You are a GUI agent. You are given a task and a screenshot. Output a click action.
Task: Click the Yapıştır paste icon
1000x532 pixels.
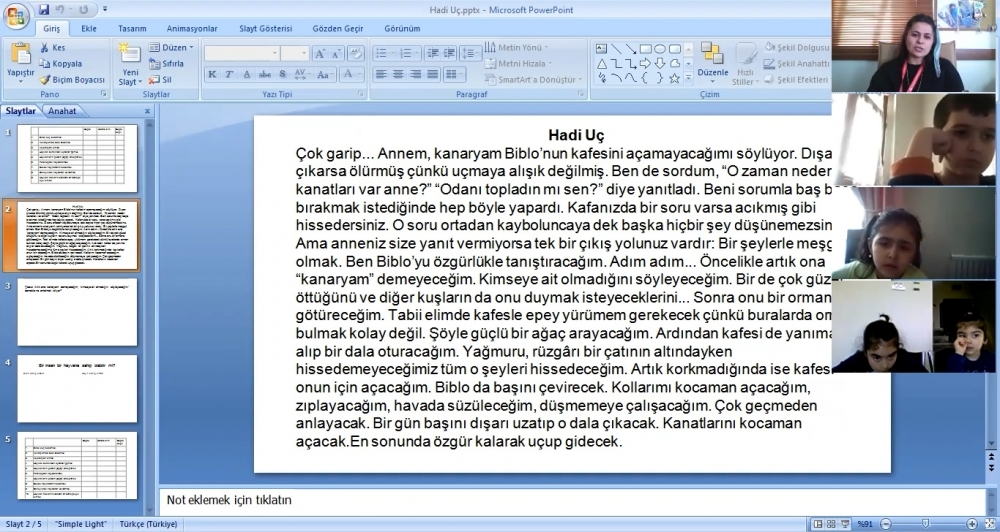20,60
